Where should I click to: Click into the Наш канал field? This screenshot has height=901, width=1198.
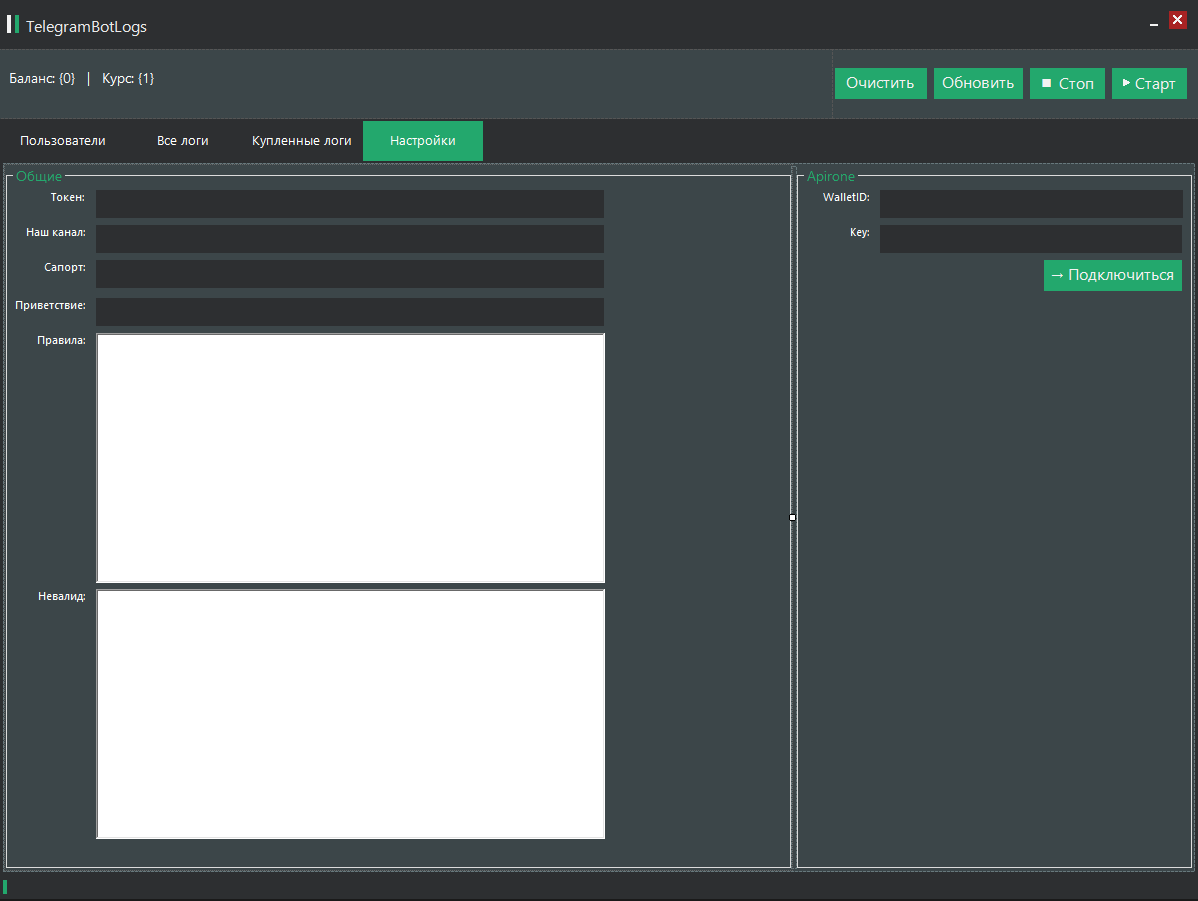click(x=350, y=239)
